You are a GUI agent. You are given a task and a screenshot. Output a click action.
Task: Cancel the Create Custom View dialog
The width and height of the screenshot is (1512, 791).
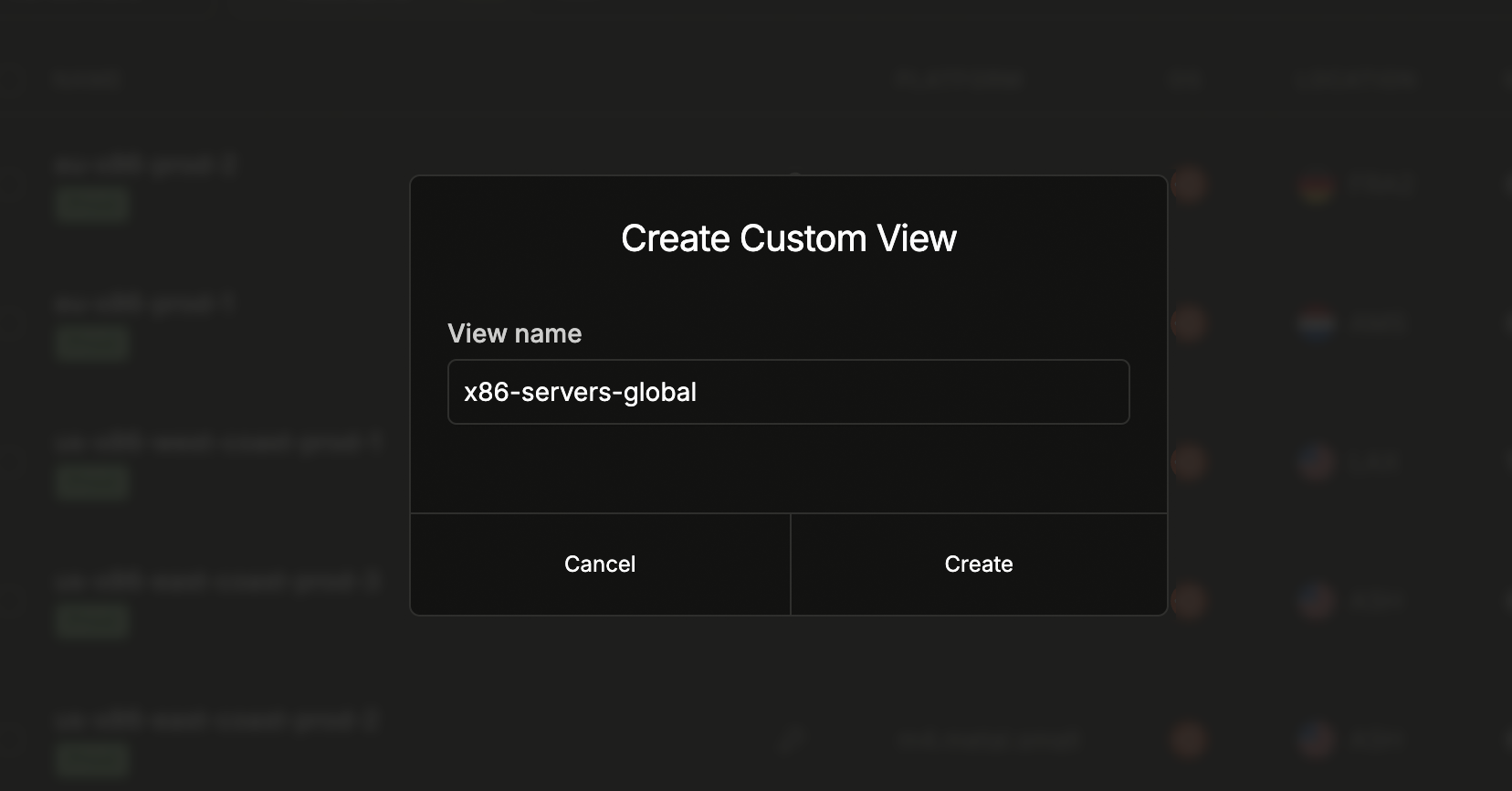click(600, 564)
